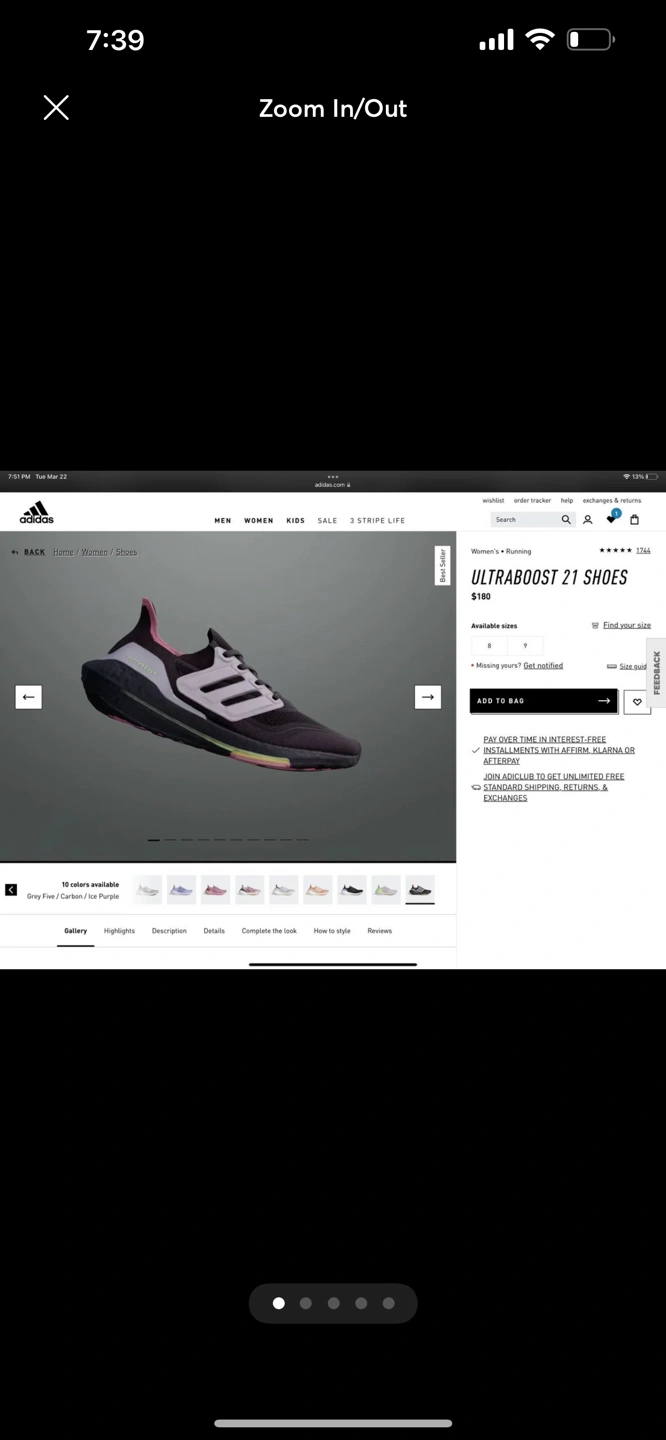Close the Zoom In/Out image viewer

pos(56,108)
